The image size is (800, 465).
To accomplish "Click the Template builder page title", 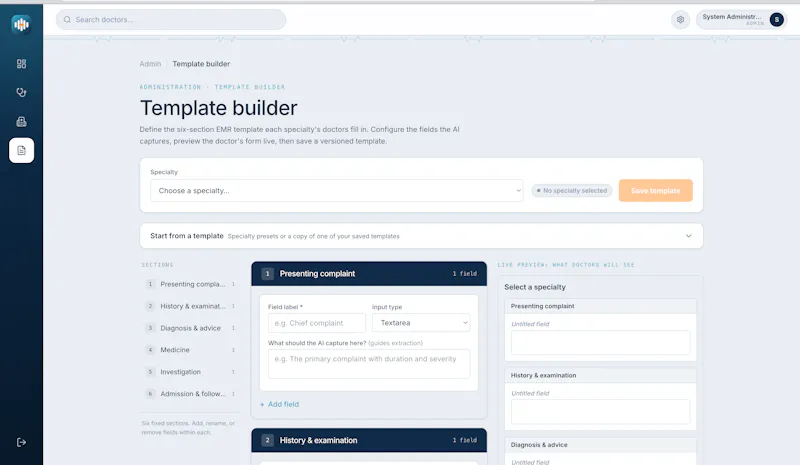I will [218, 108].
